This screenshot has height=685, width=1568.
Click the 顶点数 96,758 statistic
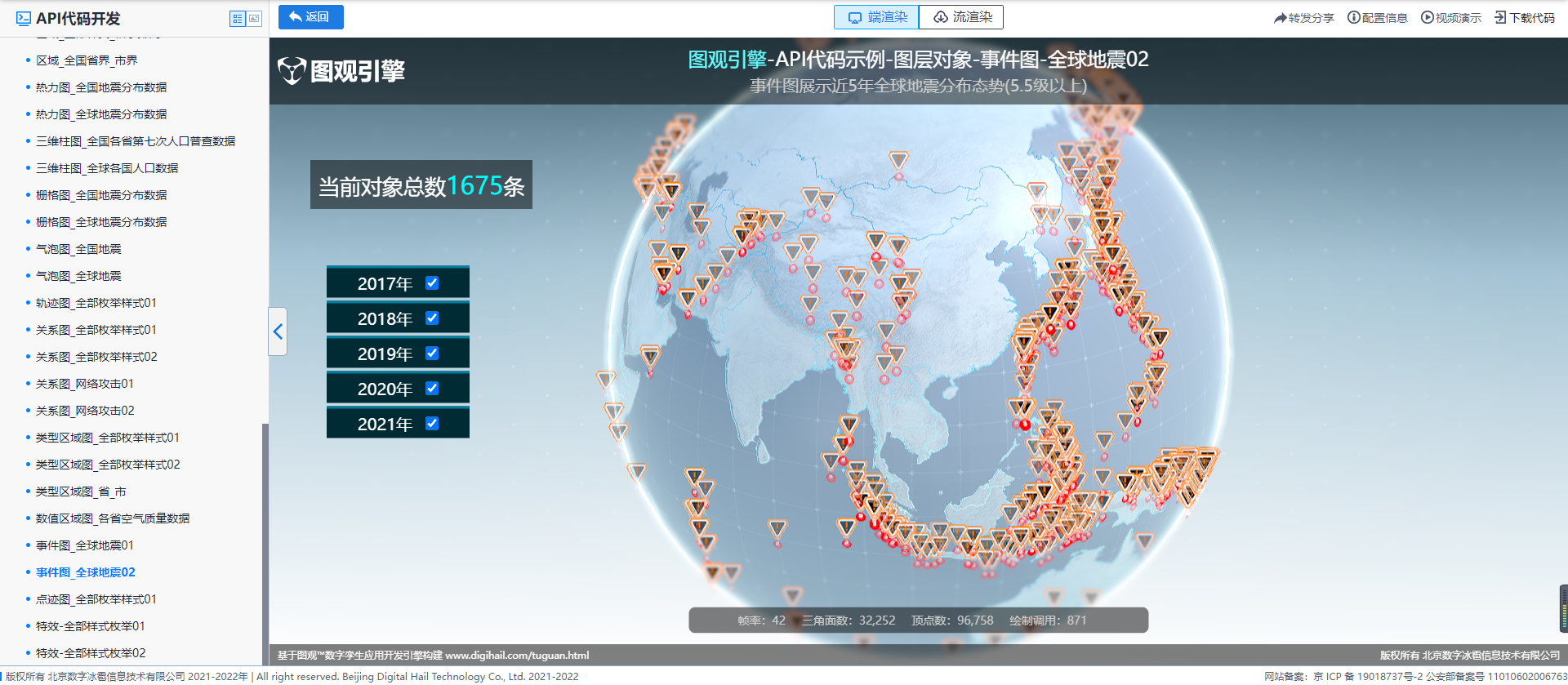(952, 621)
